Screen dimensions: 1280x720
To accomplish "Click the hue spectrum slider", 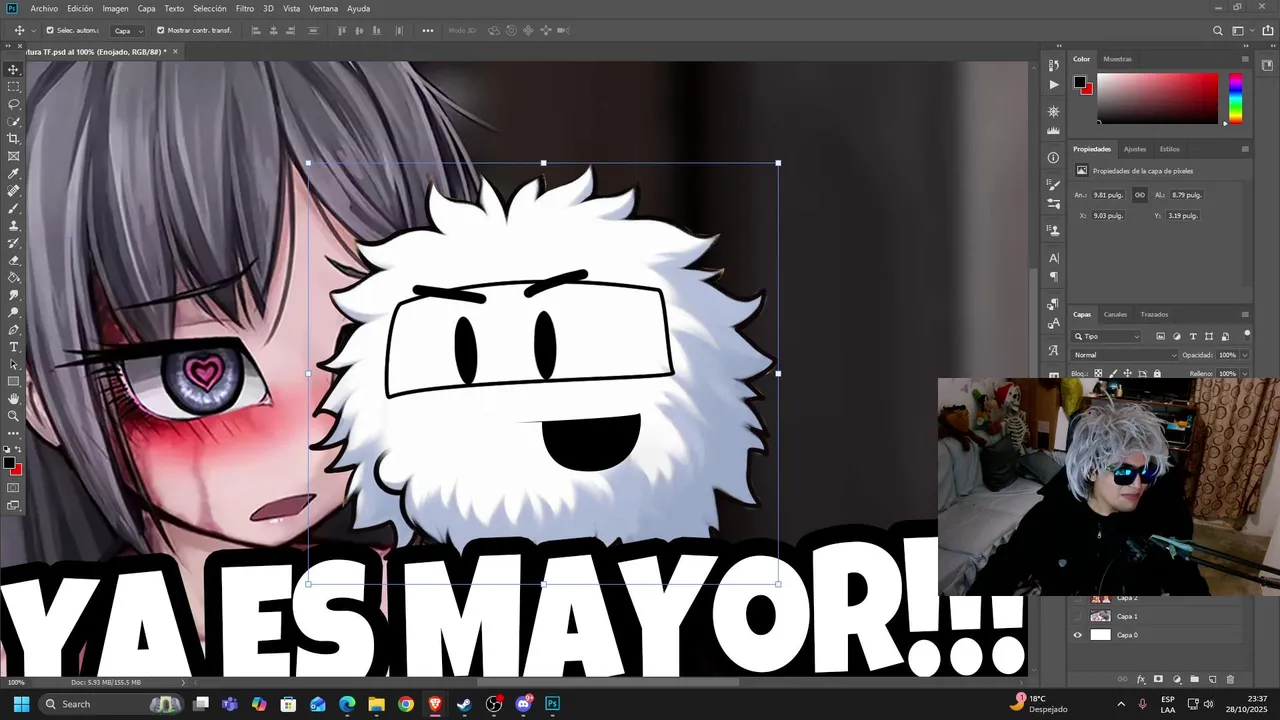I will pos(1236,98).
